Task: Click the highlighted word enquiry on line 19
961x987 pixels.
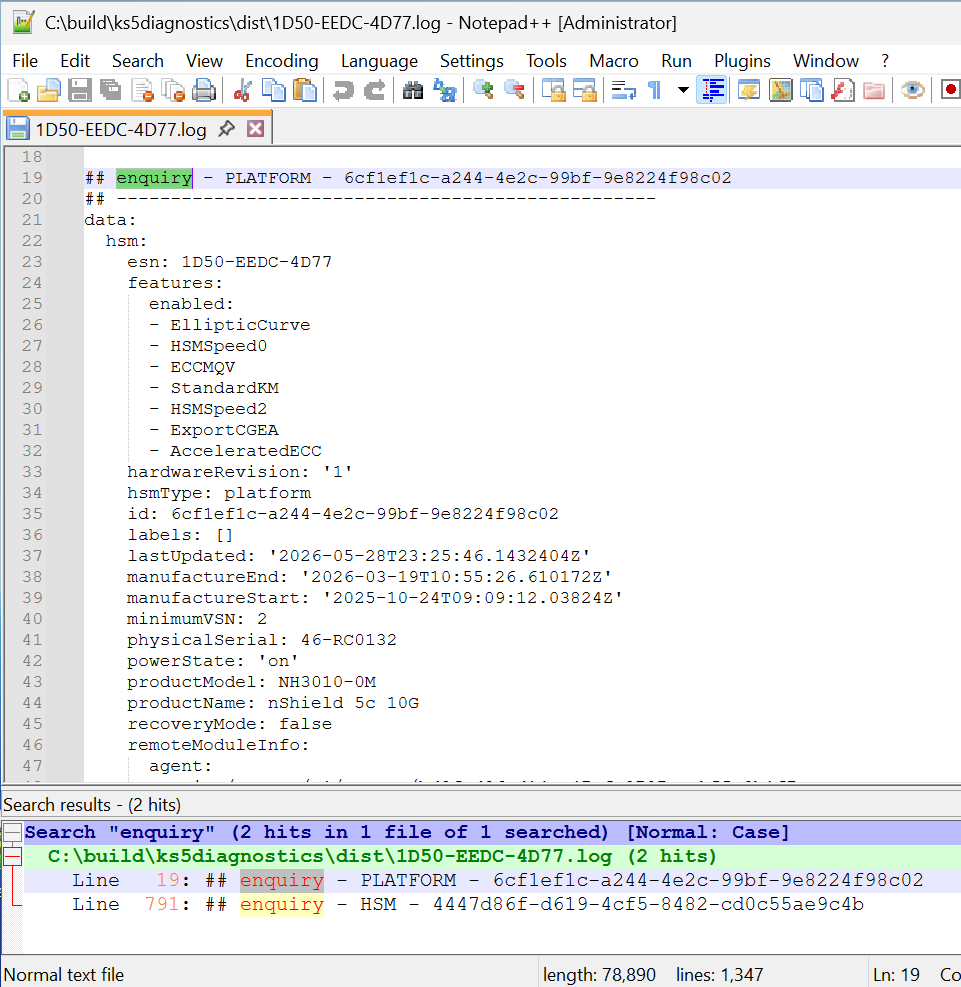Action: click(154, 178)
